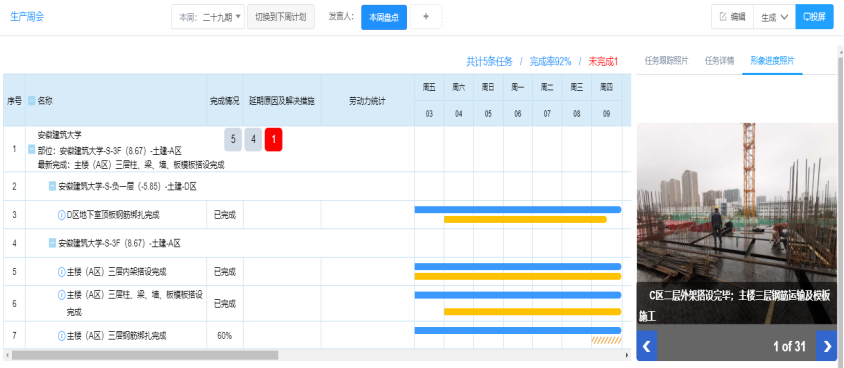The width and height of the screenshot is (844, 368).
Task: Click the horizontal scrollbar under the task table
Action: click(x=145, y=356)
